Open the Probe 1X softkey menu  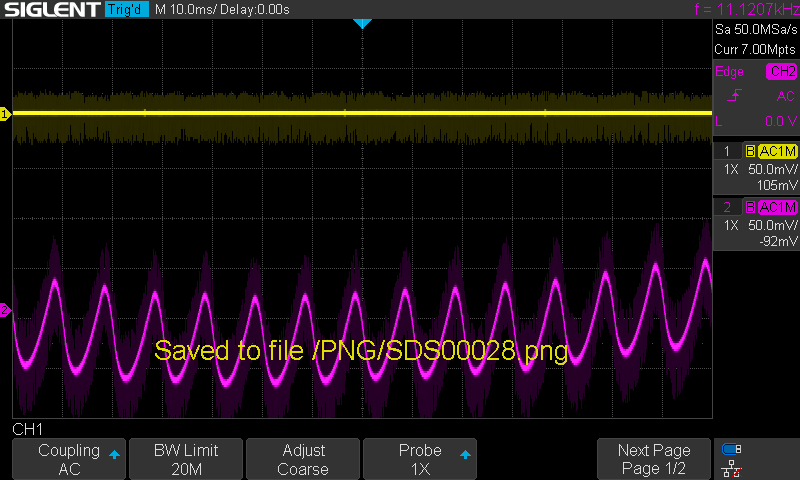click(420, 459)
